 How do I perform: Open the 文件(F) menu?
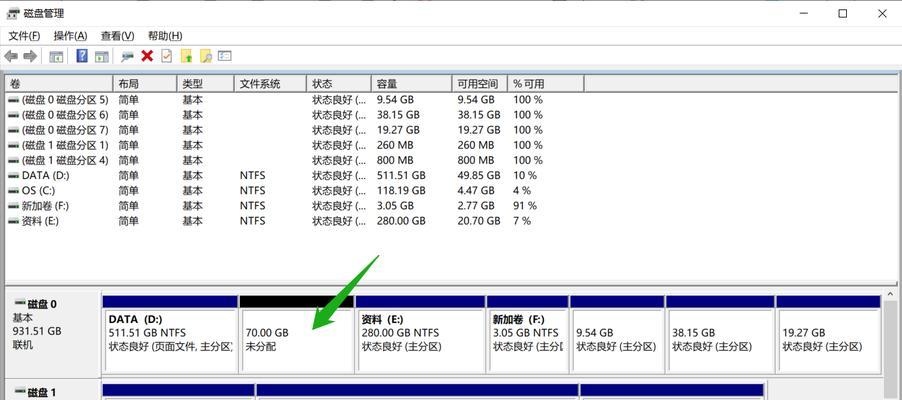(24, 36)
